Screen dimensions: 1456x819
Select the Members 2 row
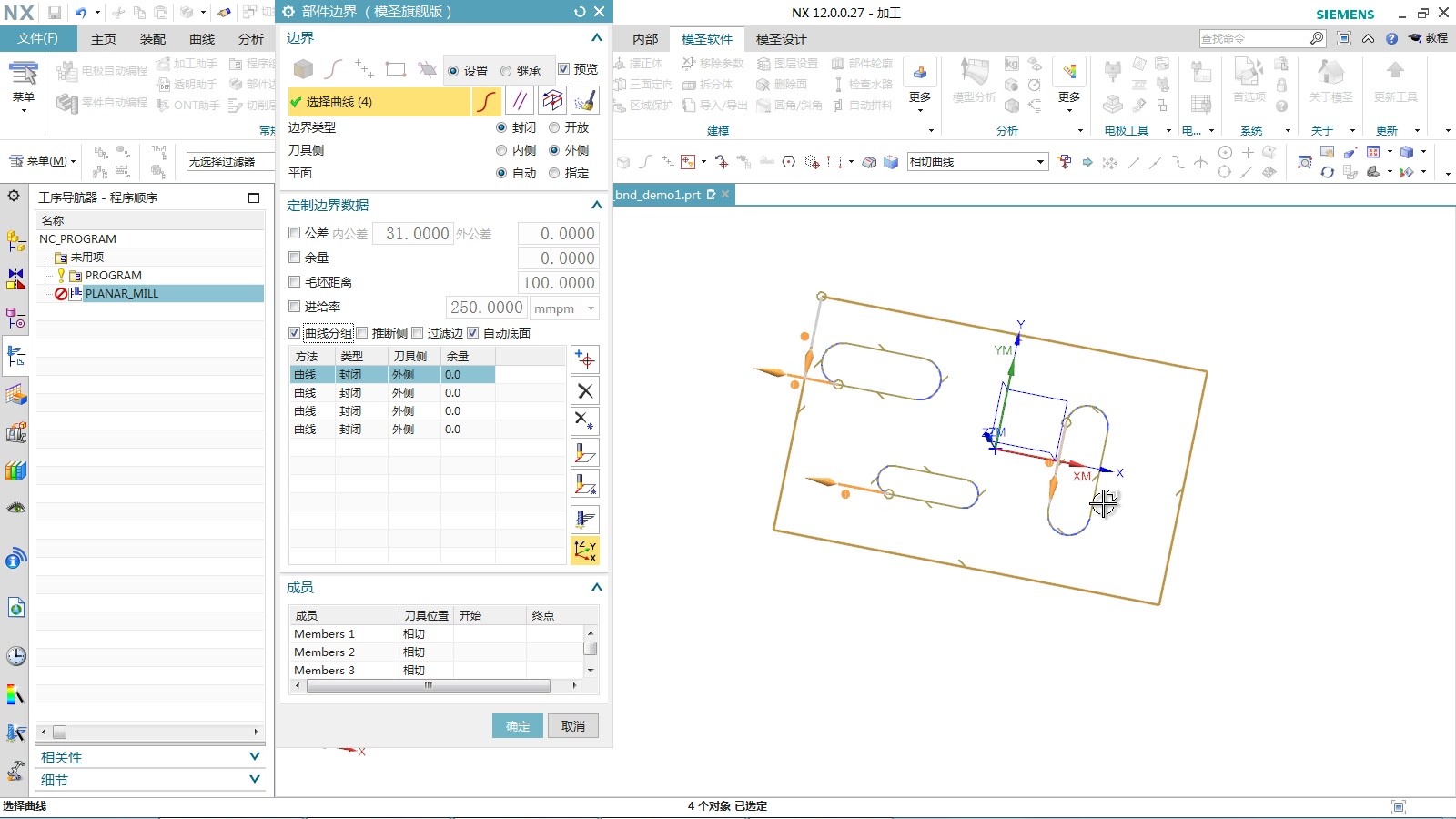[437, 652]
